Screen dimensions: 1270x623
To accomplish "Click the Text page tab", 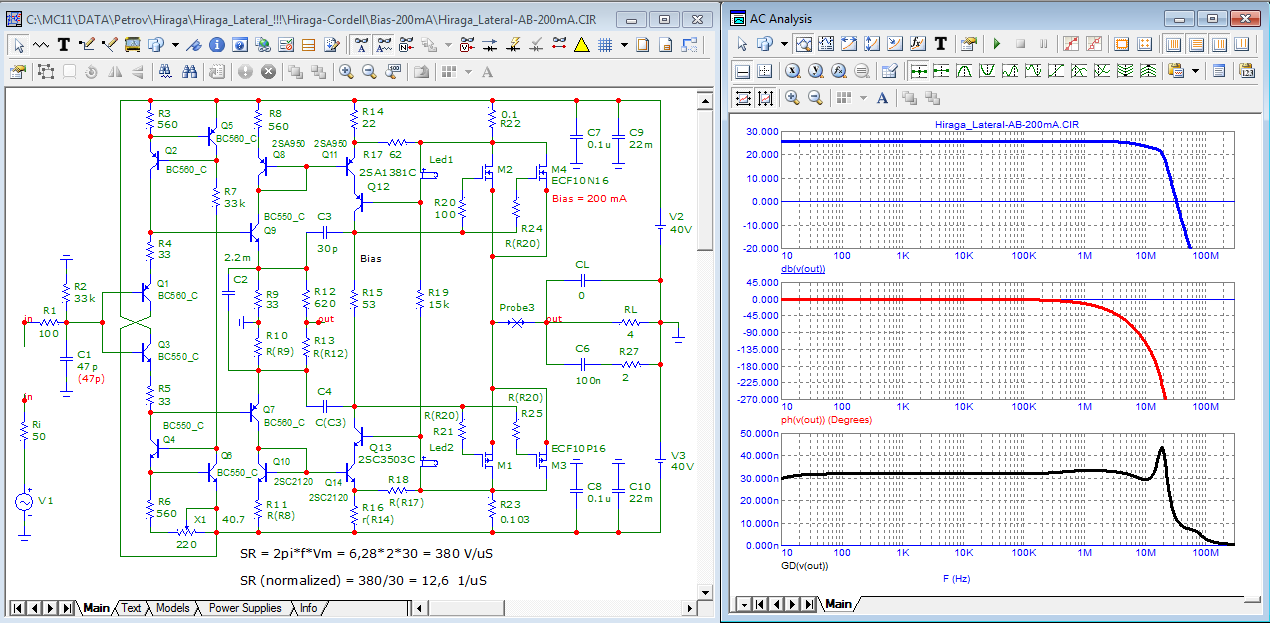I will 131,608.
